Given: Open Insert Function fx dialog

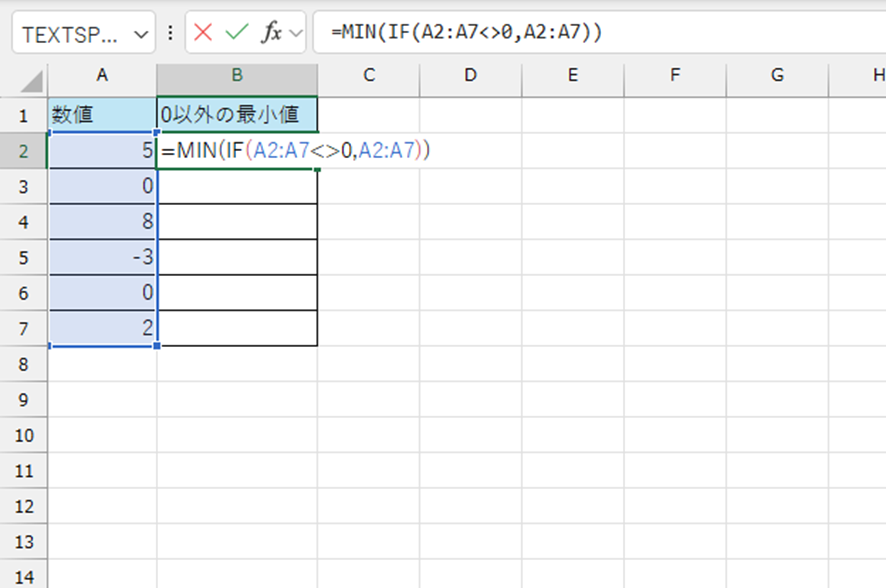Looking at the screenshot, I should coord(271,33).
